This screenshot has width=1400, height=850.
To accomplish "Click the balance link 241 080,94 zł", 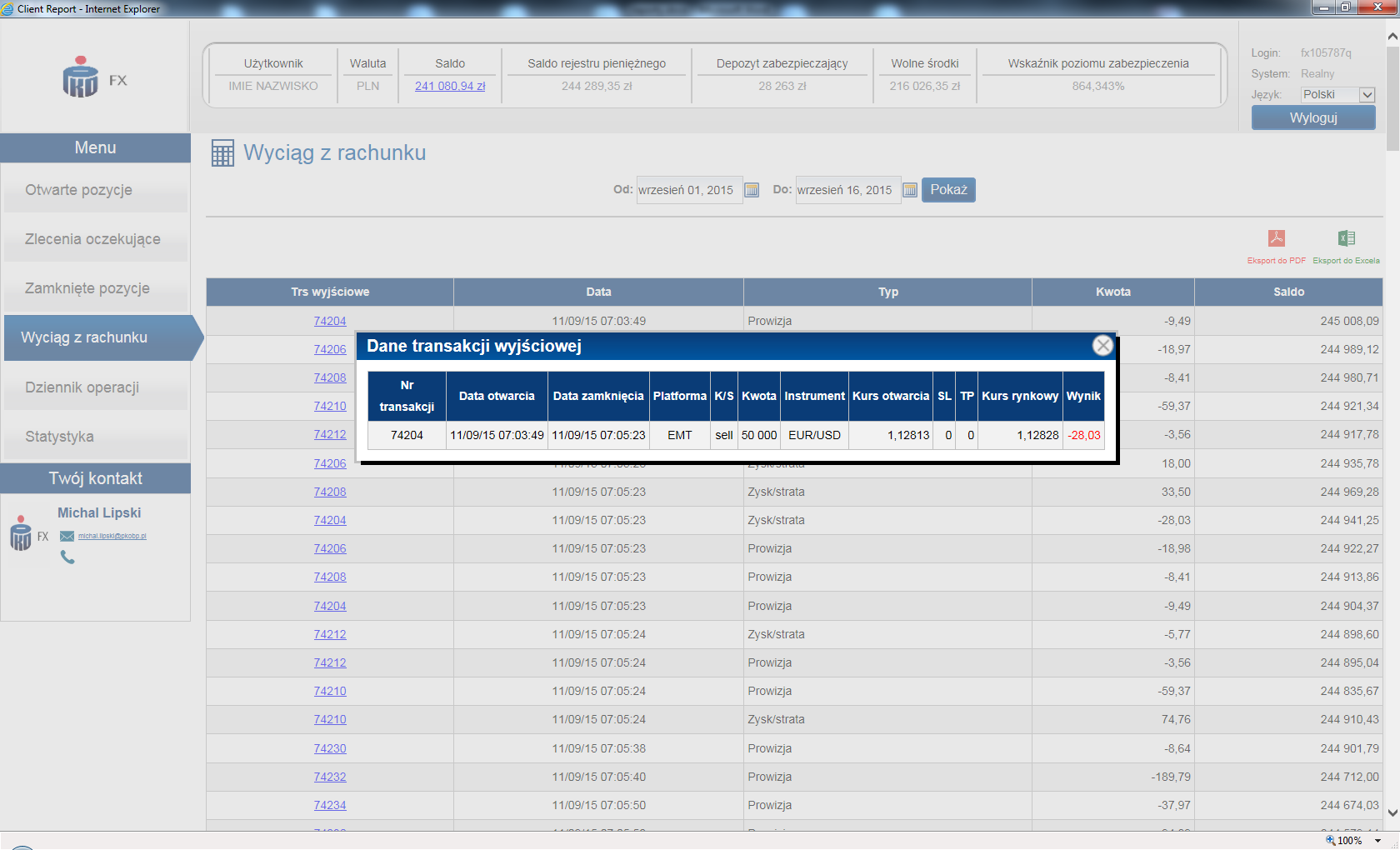I will (450, 86).
